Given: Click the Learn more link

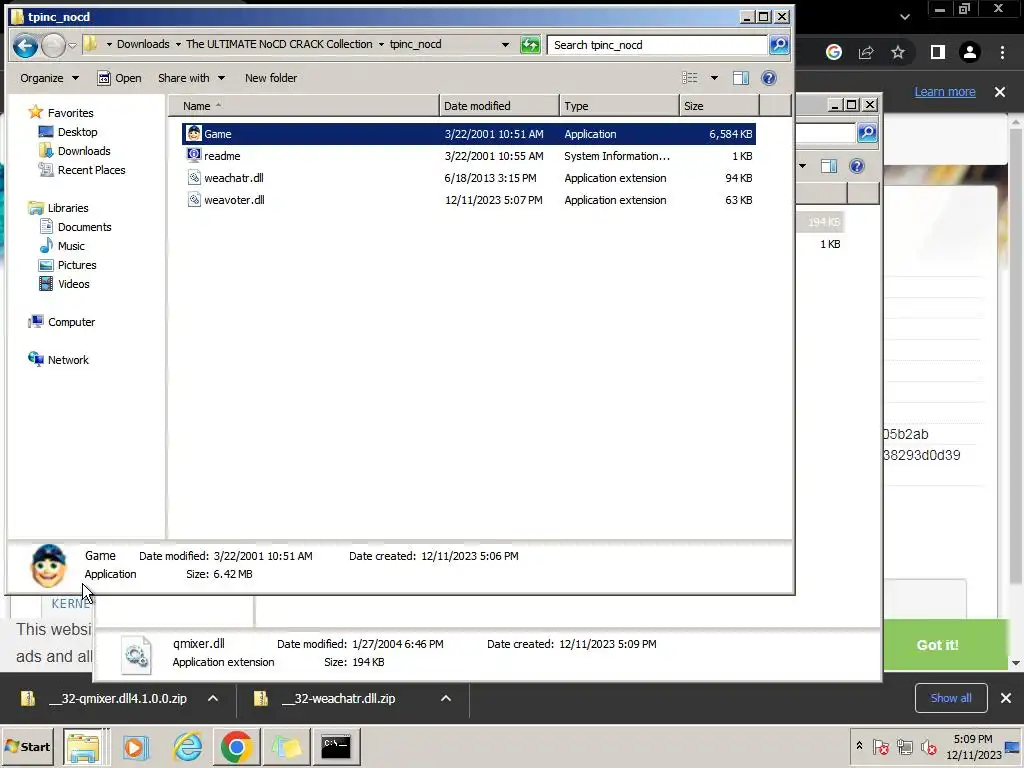Looking at the screenshot, I should (944, 92).
